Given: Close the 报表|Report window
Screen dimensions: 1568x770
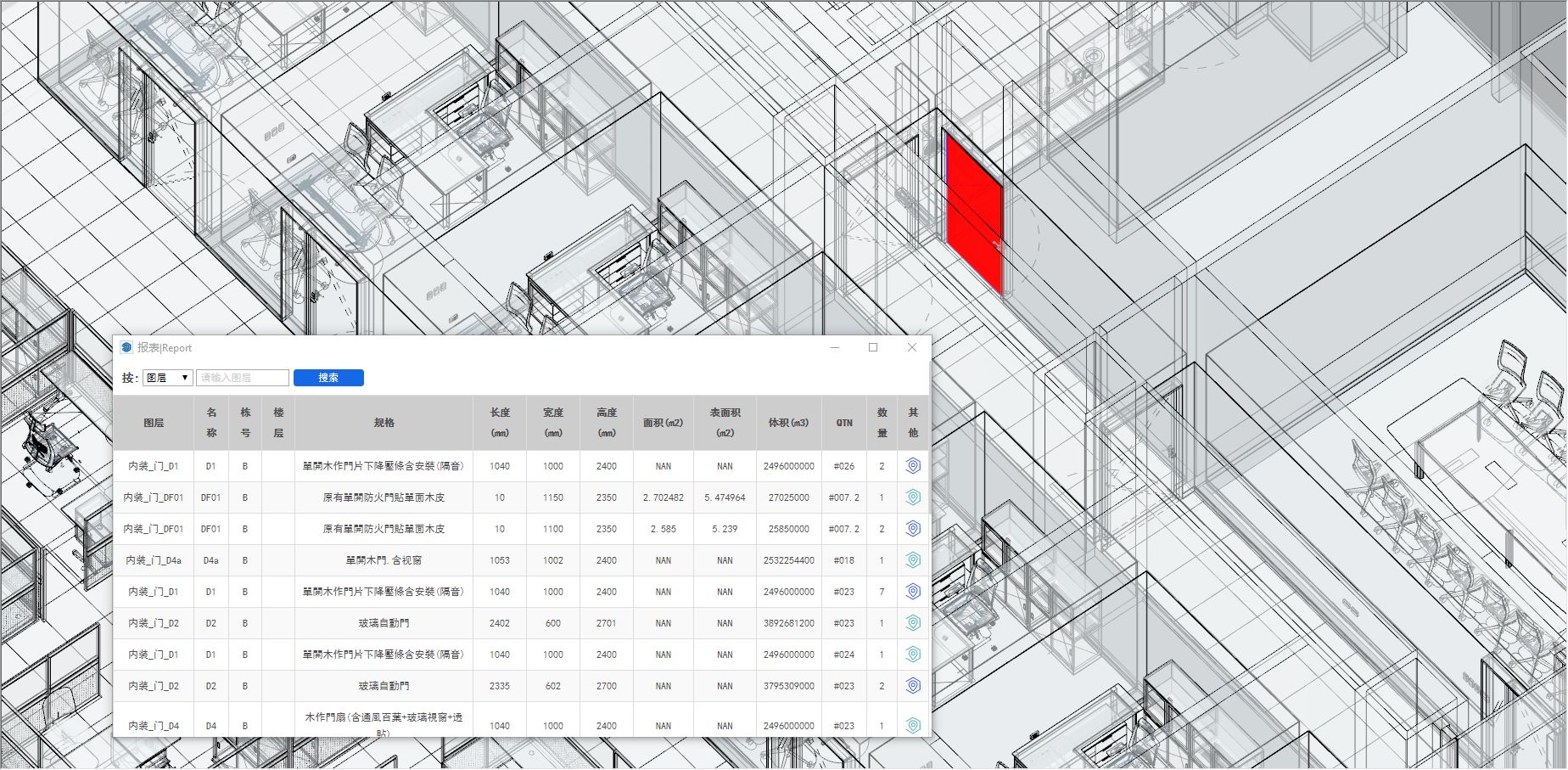Looking at the screenshot, I should coord(912,347).
